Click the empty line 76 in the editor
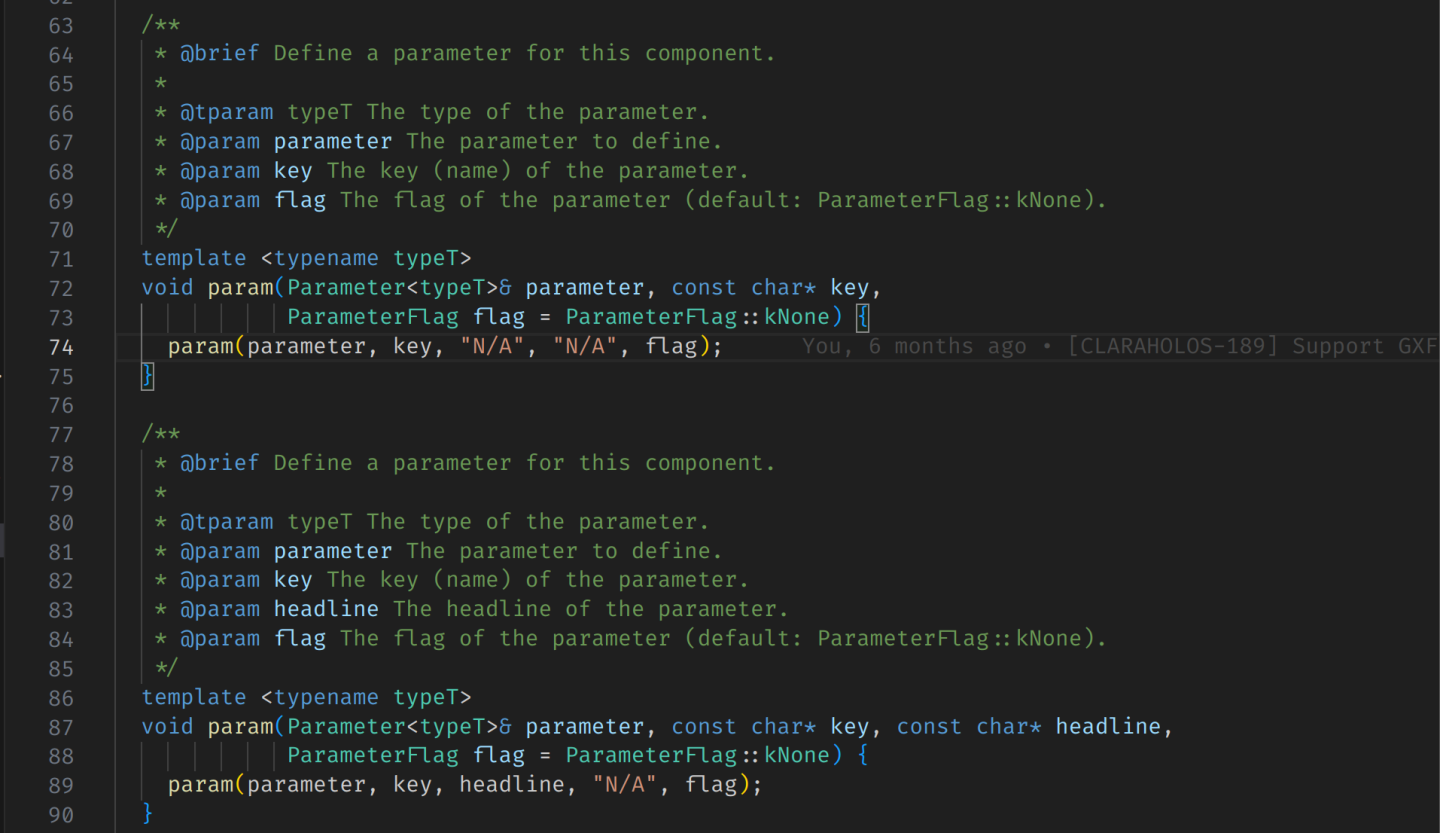The image size is (1440, 833). [x=500, y=405]
